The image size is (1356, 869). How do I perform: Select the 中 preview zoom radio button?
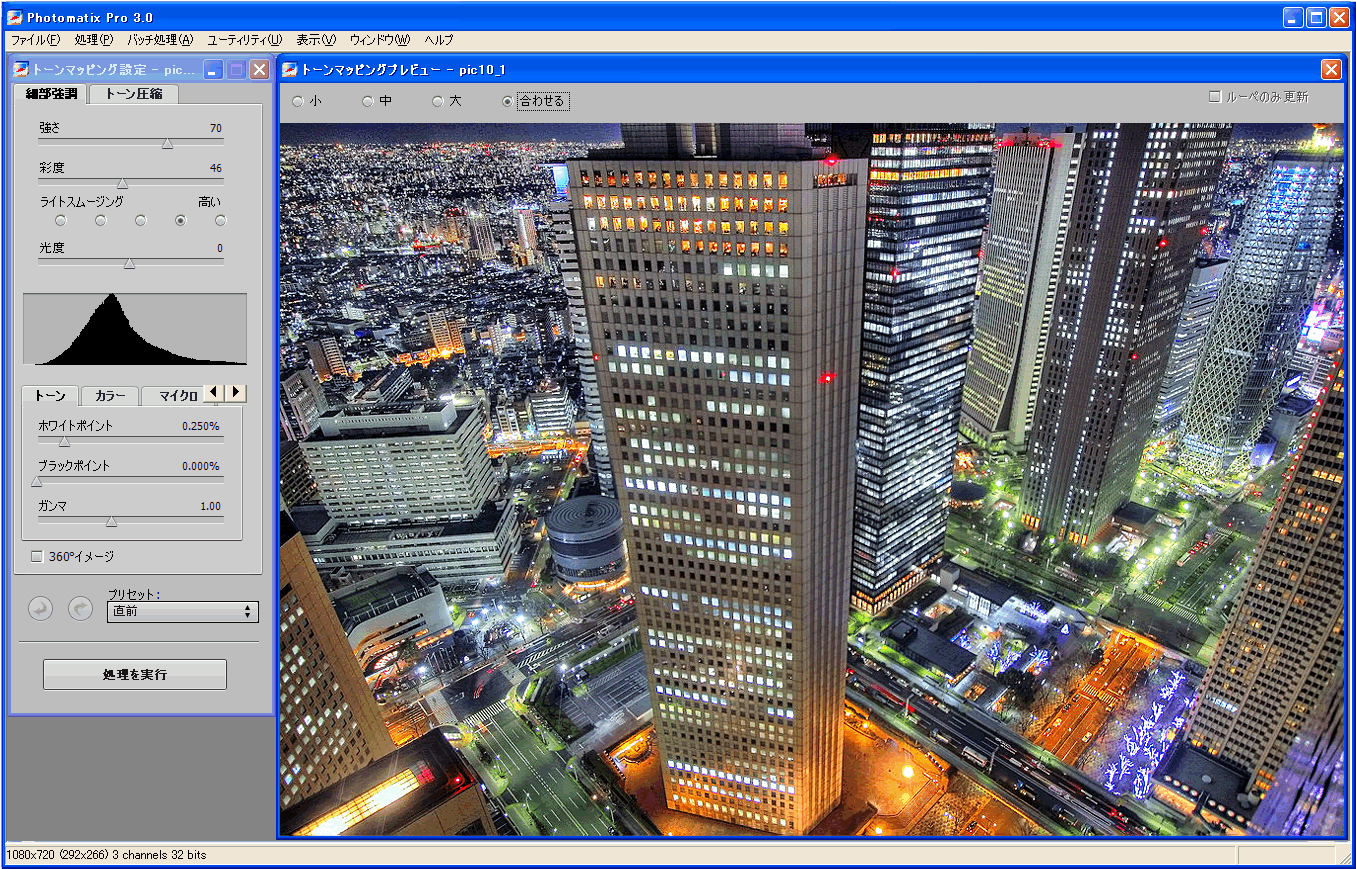(367, 101)
